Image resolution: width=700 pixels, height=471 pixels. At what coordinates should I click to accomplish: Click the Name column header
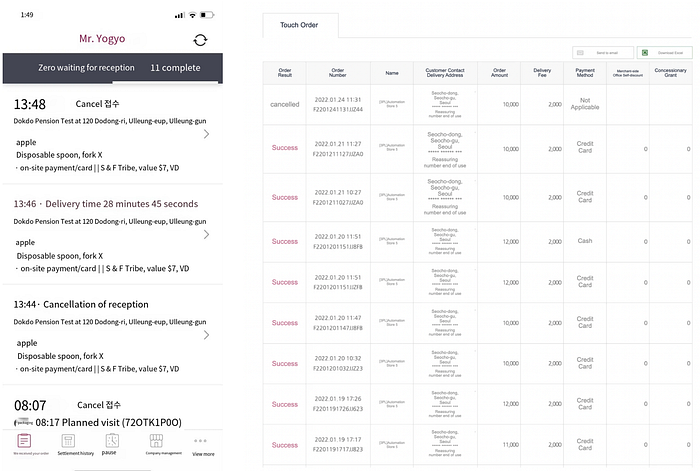point(392,73)
